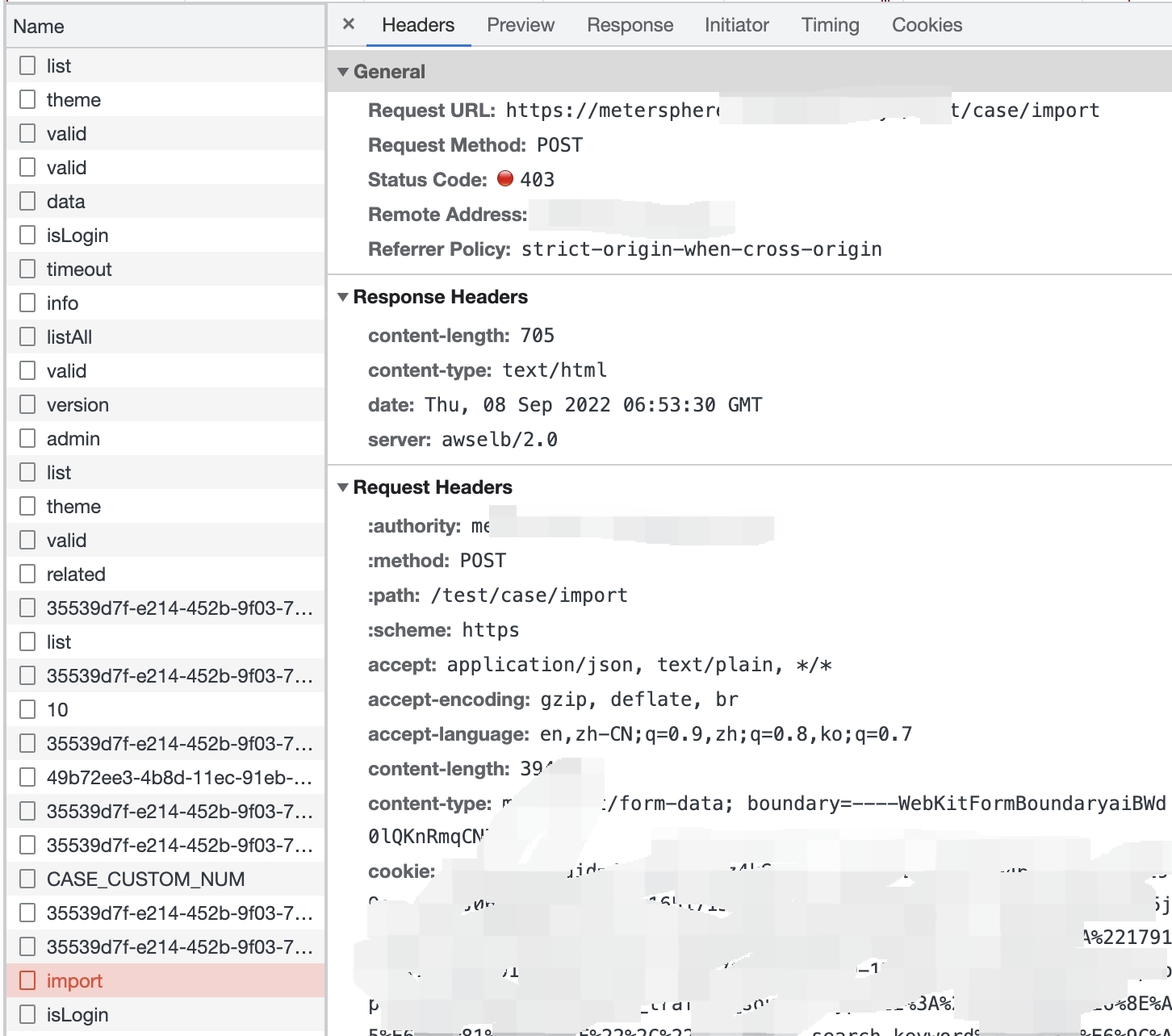Image resolution: width=1172 pixels, height=1036 pixels.
Task: View the Initiator tab
Action: pos(735,25)
